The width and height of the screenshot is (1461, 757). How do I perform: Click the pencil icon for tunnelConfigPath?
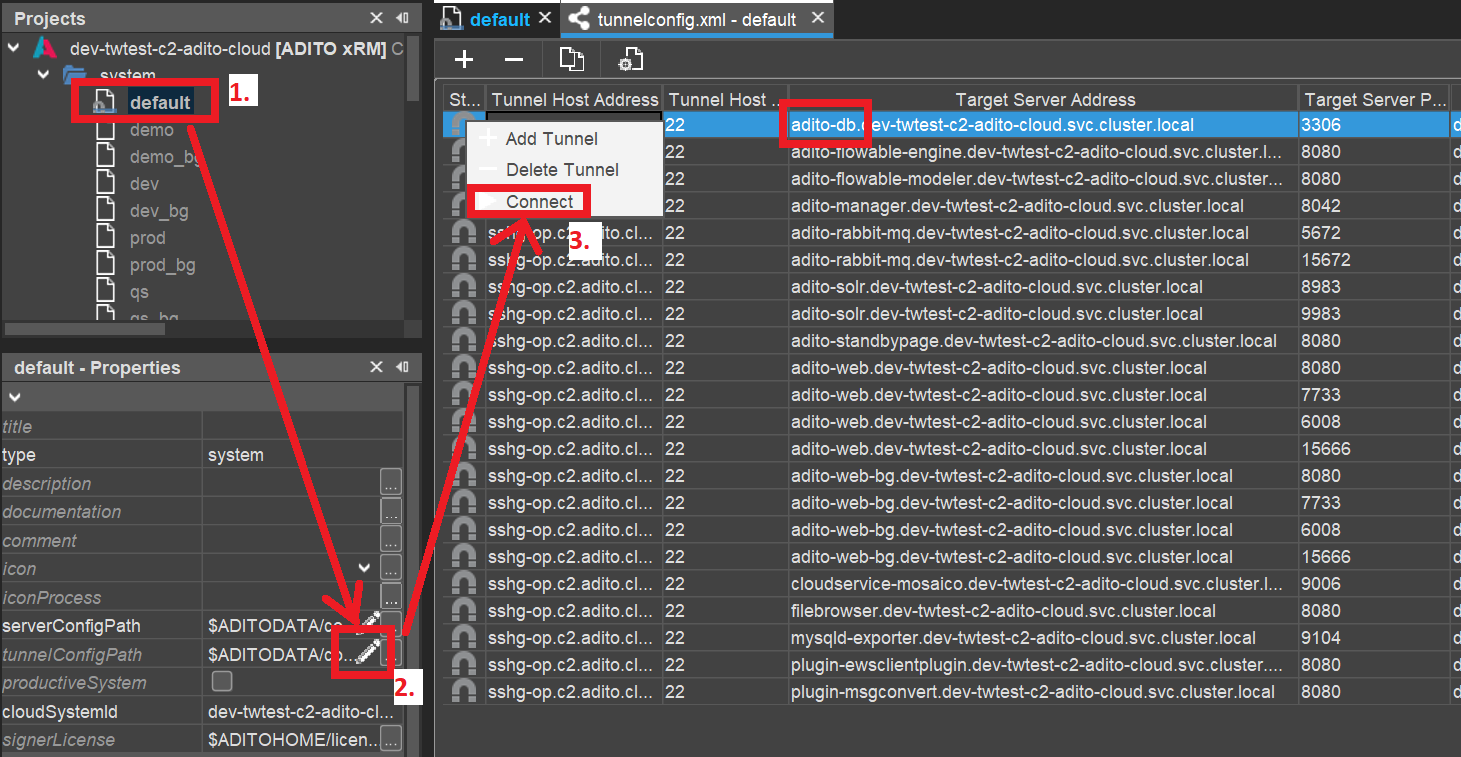tap(367, 654)
